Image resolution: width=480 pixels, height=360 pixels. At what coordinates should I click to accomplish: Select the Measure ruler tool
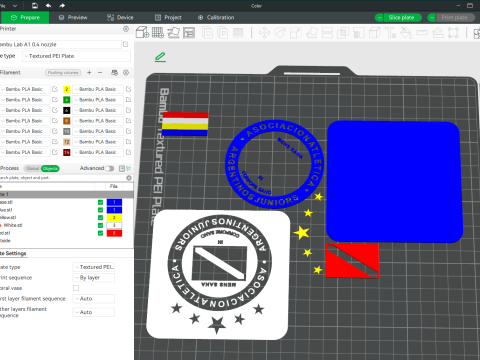(422, 33)
